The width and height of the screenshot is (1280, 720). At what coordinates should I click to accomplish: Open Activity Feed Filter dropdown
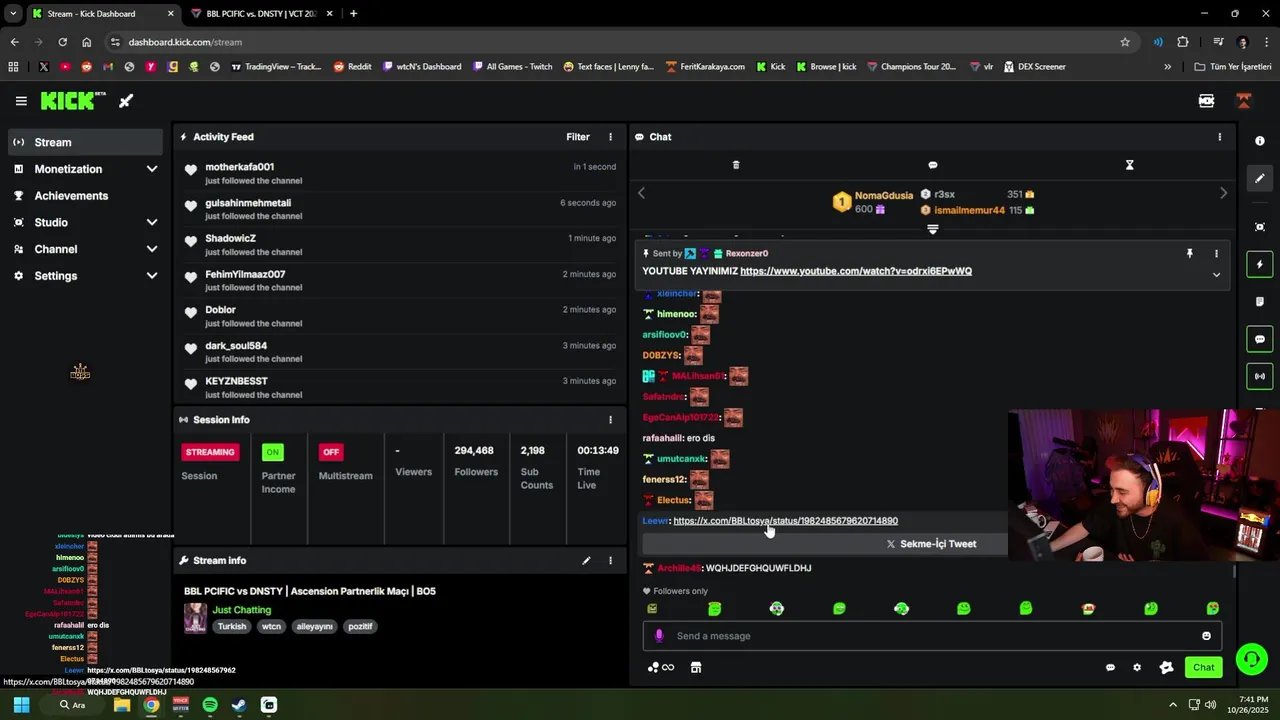(578, 137)
